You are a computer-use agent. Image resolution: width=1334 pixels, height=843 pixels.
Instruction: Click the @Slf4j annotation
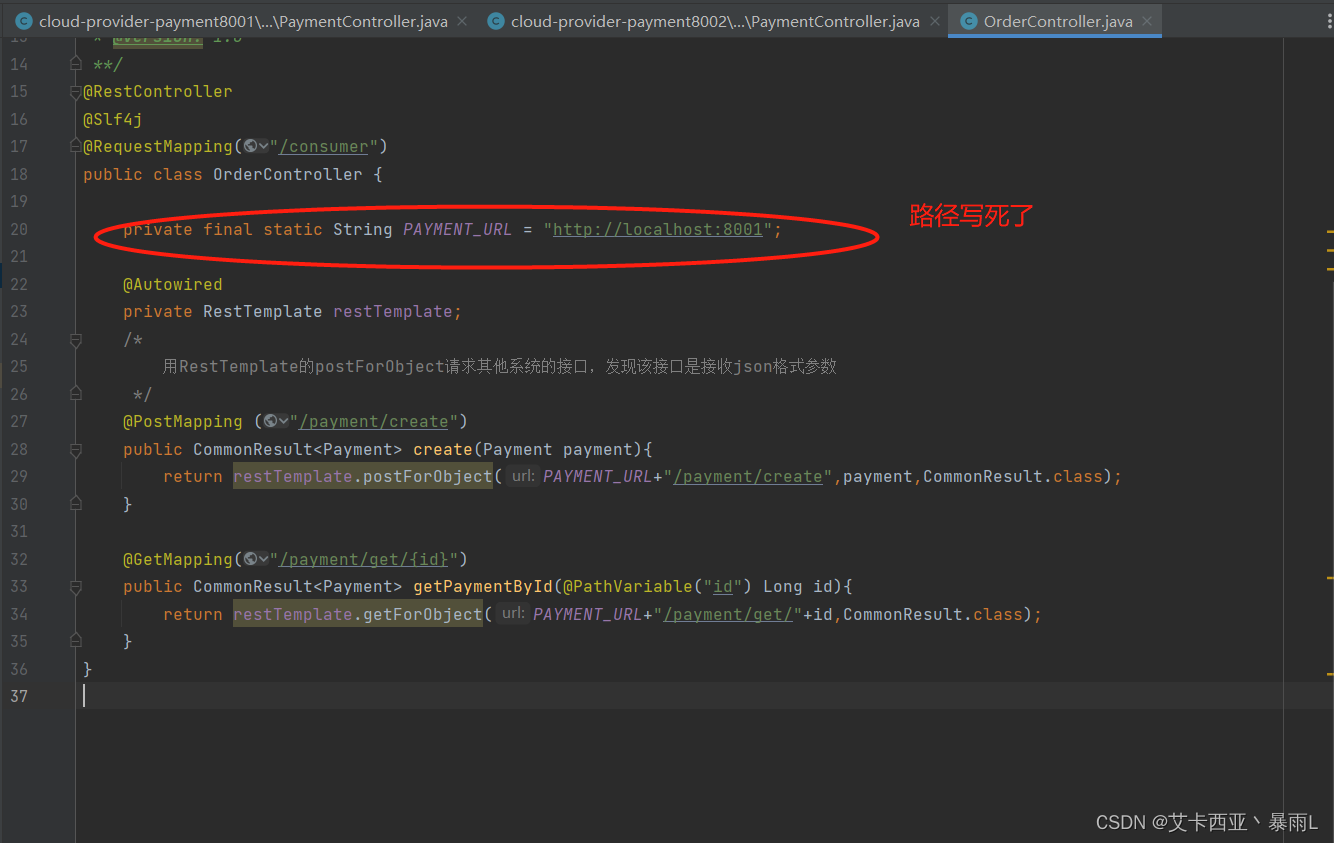tap(113, 119)
